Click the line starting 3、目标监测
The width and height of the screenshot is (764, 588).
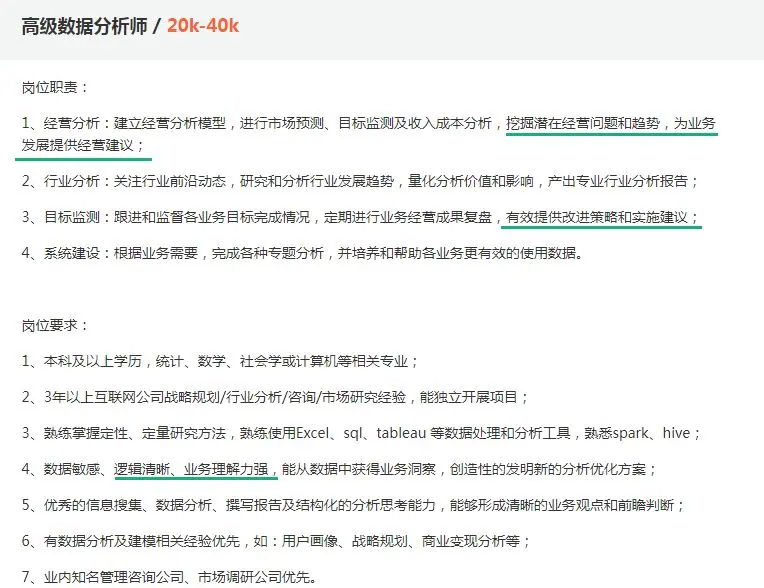(x=360, y=217)
